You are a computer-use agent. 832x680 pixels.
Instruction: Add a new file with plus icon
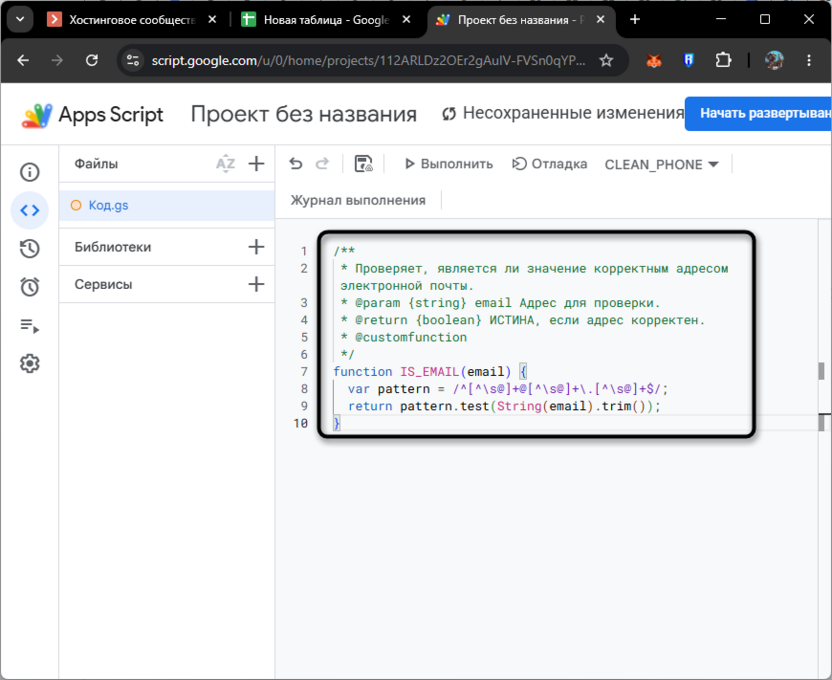256,164
